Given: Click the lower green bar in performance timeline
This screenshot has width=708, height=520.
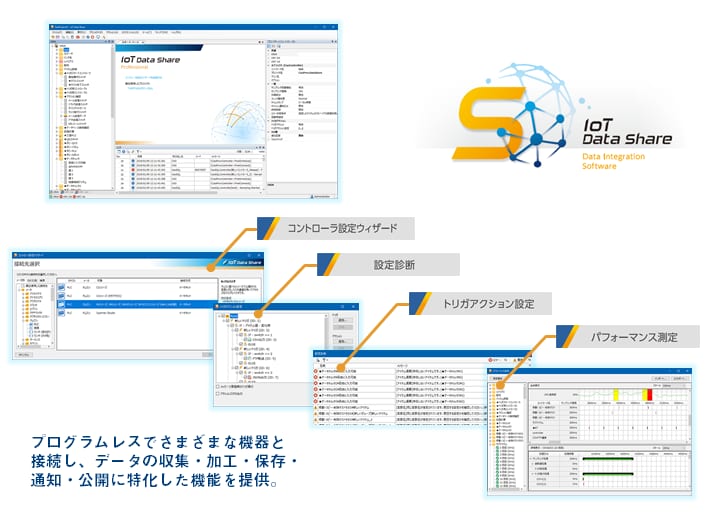Looking at the screenshot, I should [x=608, y=474].
